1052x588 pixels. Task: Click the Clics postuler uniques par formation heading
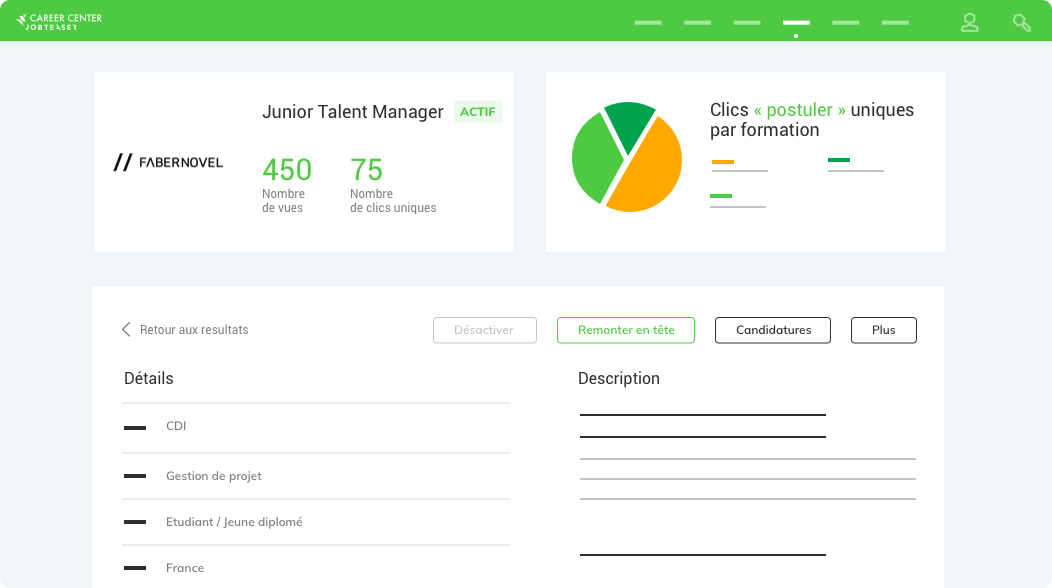812,119
